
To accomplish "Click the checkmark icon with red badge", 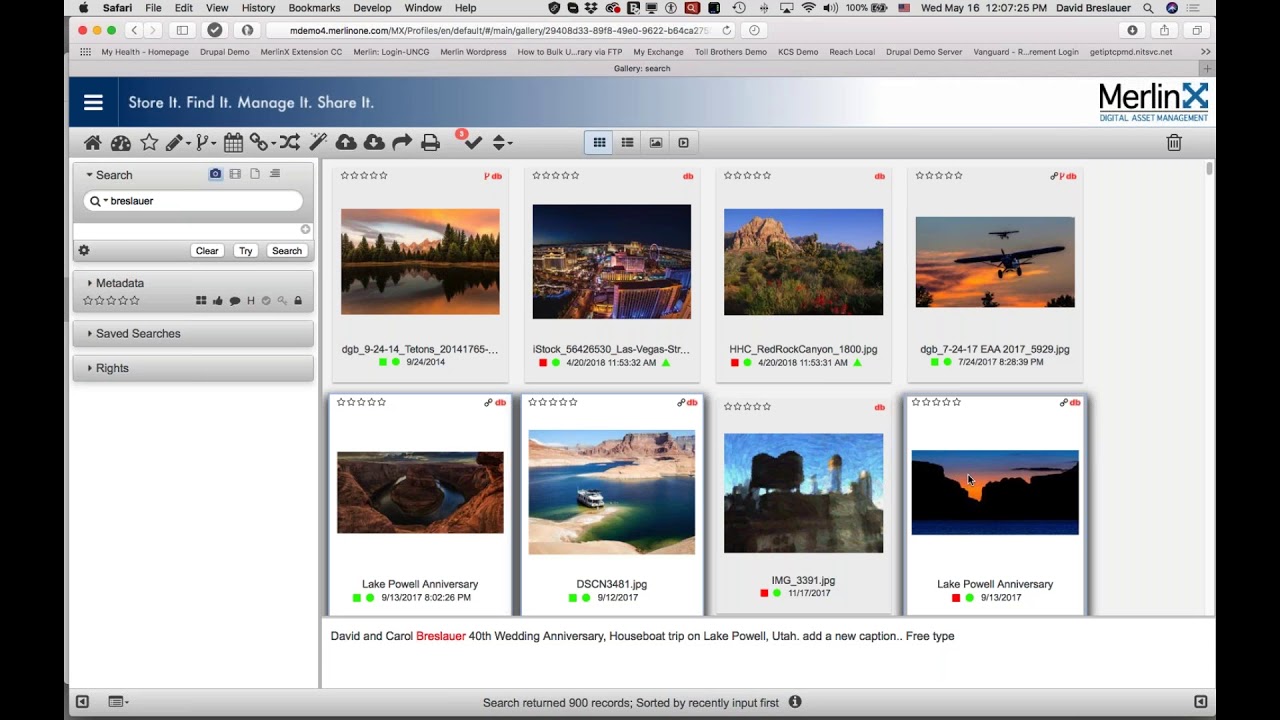I will (x=470, y=142).
